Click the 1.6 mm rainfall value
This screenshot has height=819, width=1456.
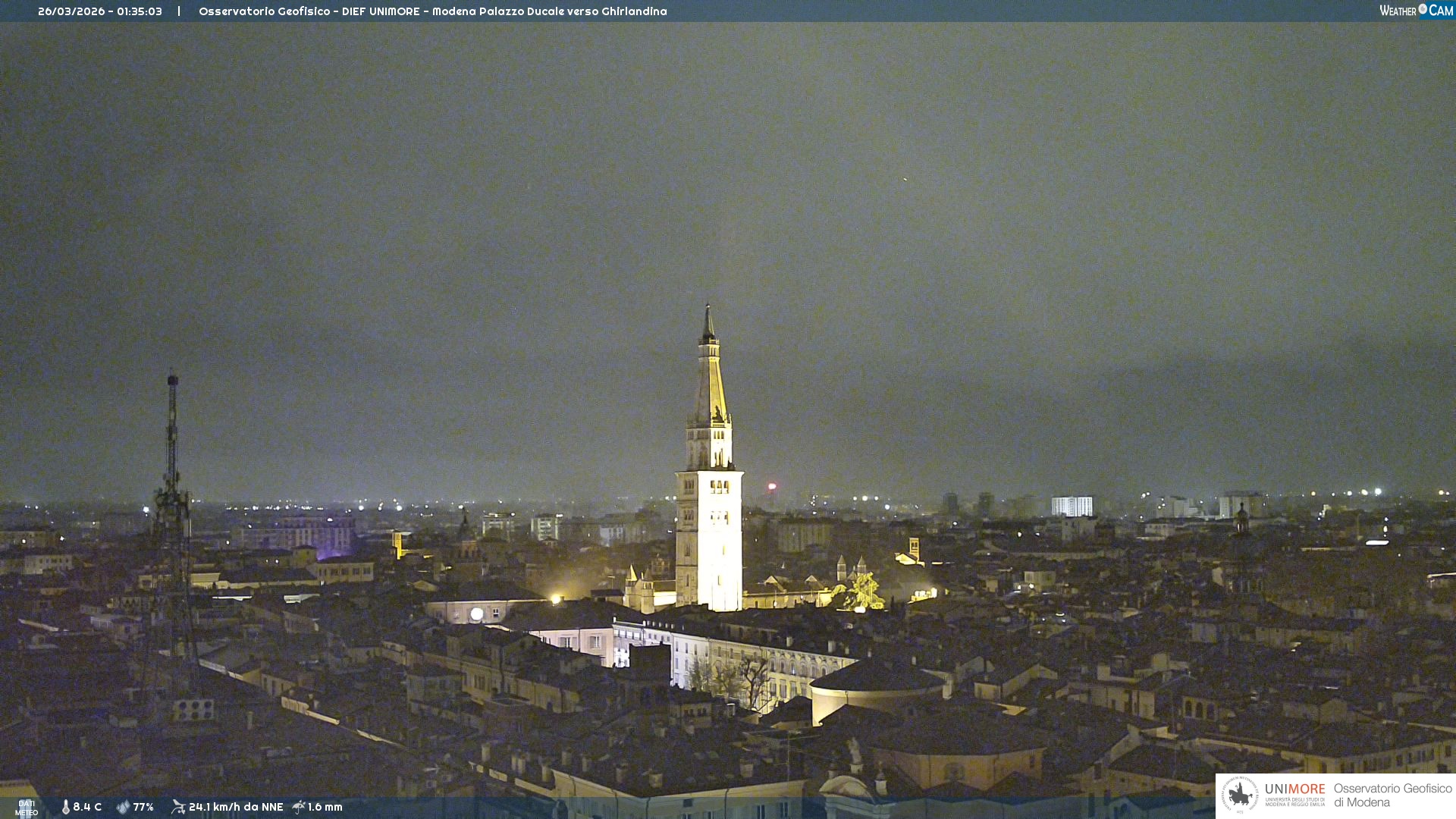(325, 808)
